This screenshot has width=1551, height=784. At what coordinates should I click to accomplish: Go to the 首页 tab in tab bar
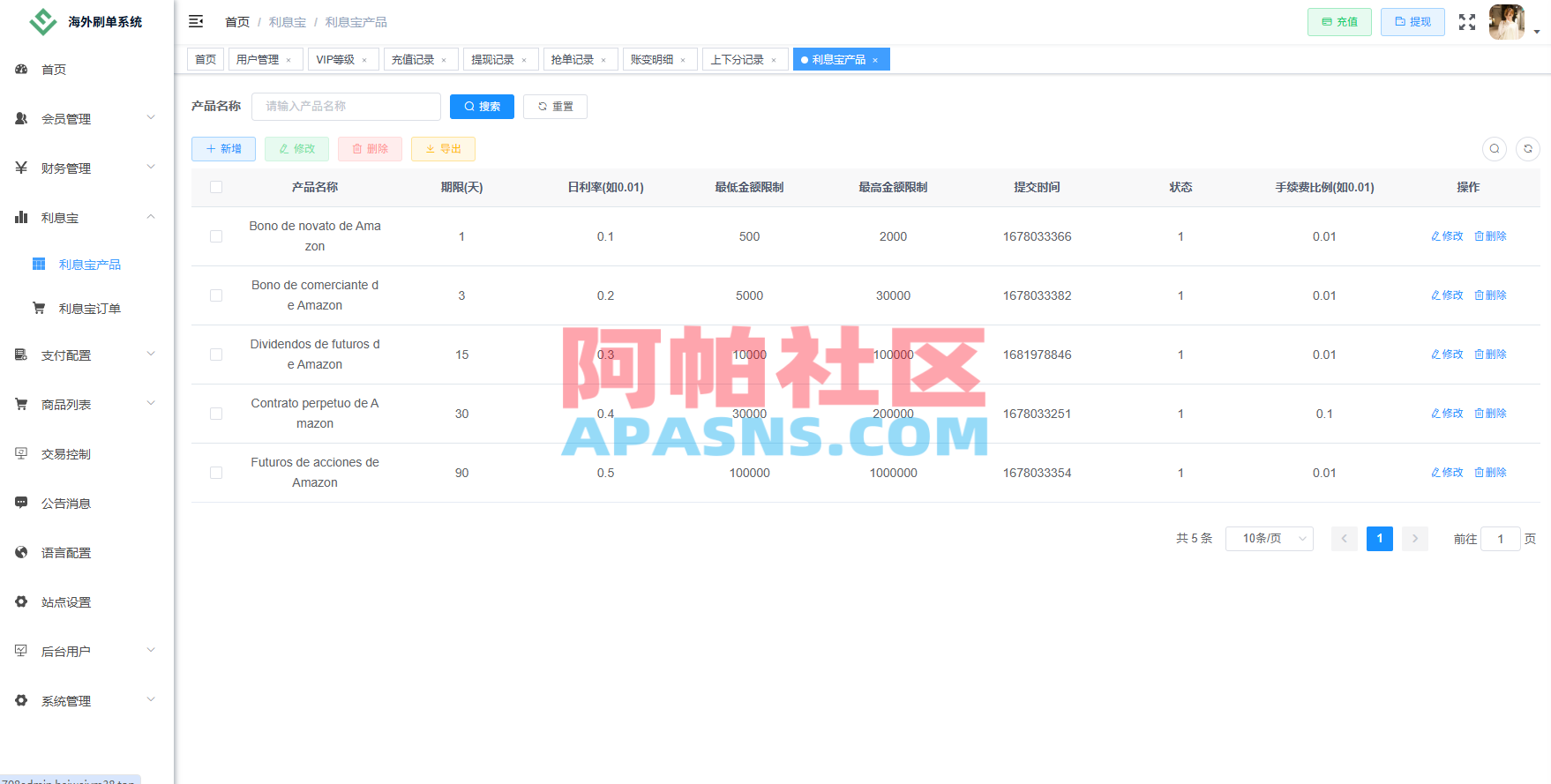click(x=206, y=60)
